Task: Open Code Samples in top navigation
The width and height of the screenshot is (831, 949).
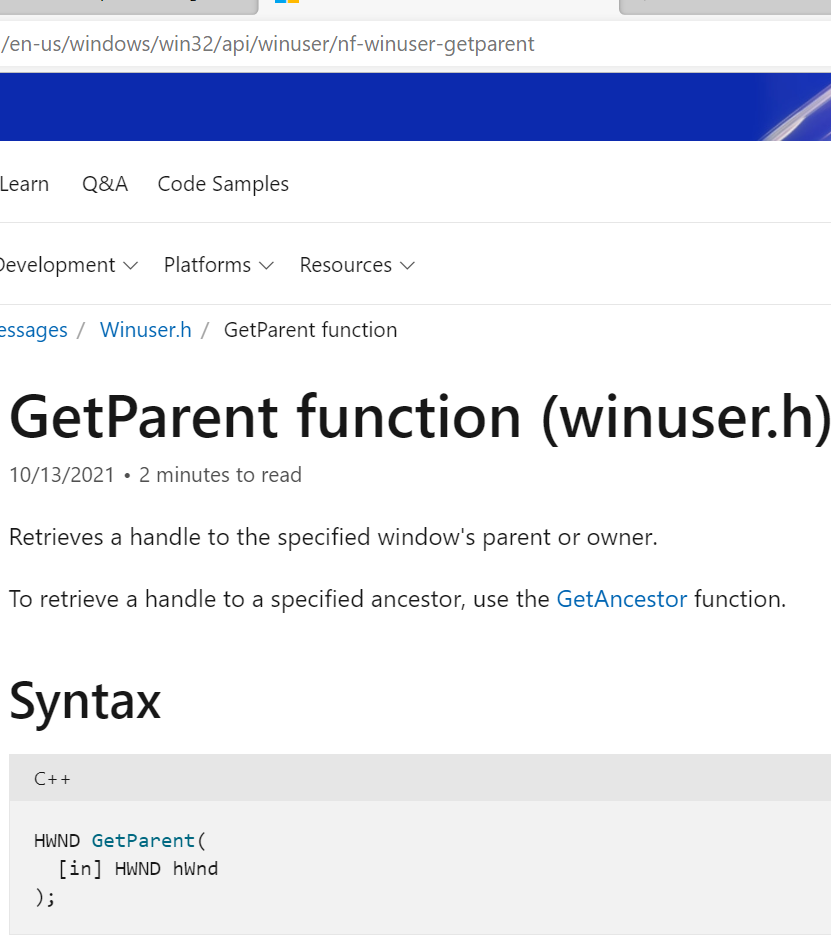Action: (223, 184)
